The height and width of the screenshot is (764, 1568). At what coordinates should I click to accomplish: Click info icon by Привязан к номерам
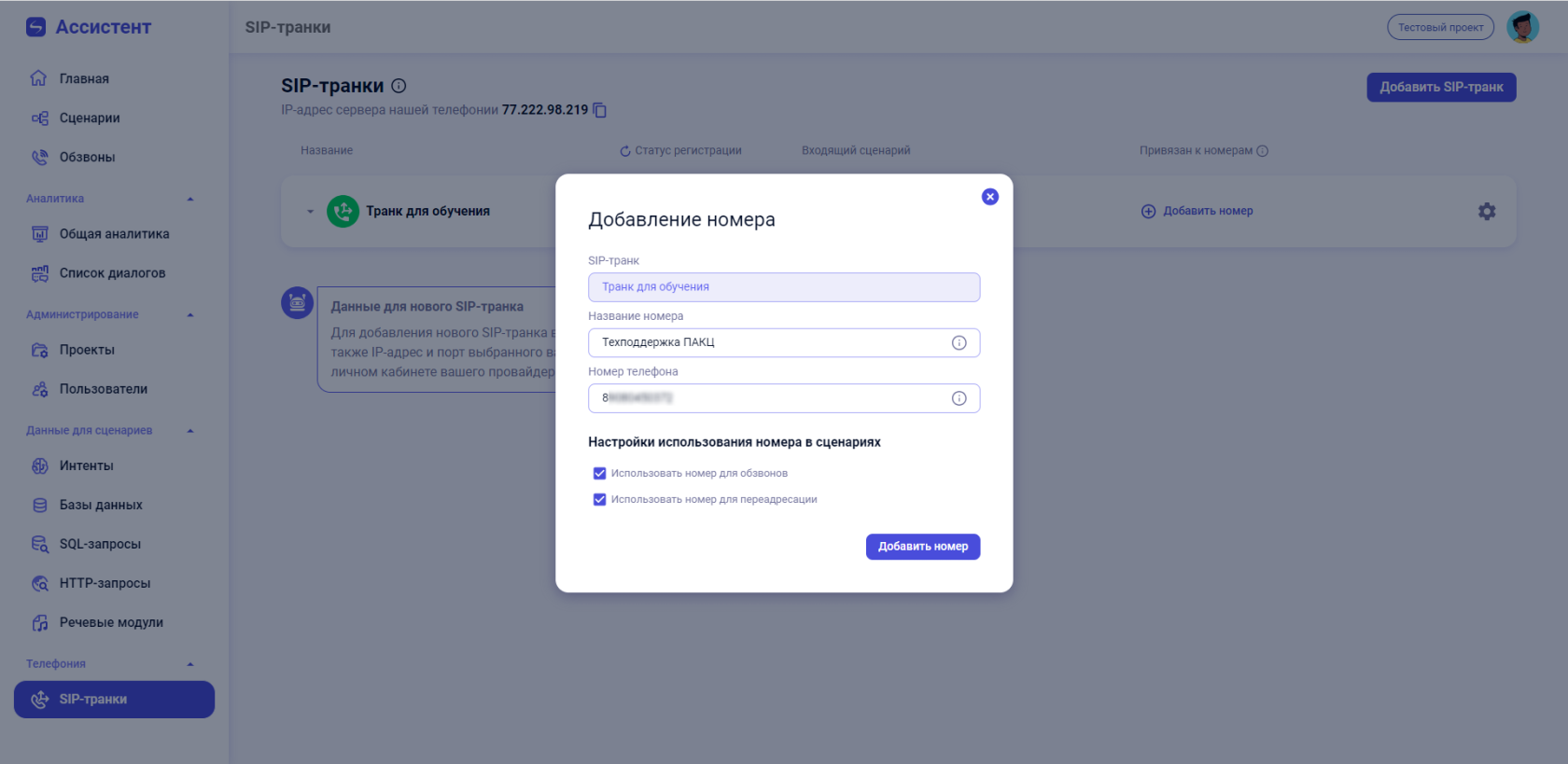click(x=1263, y=151)
